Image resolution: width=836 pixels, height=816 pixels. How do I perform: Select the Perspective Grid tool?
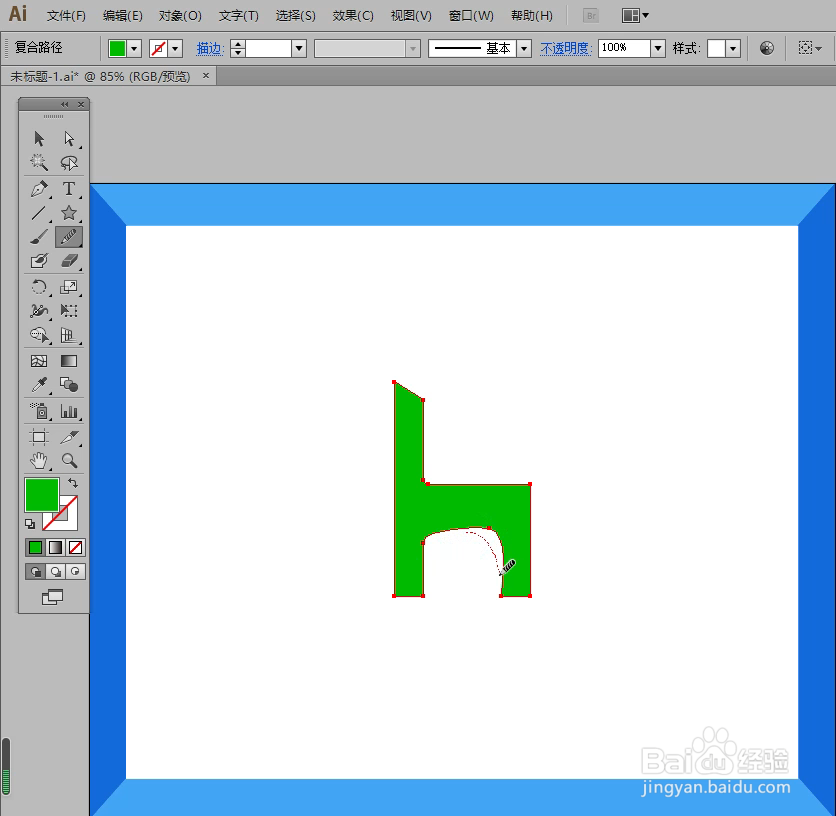tap(69, 335)
